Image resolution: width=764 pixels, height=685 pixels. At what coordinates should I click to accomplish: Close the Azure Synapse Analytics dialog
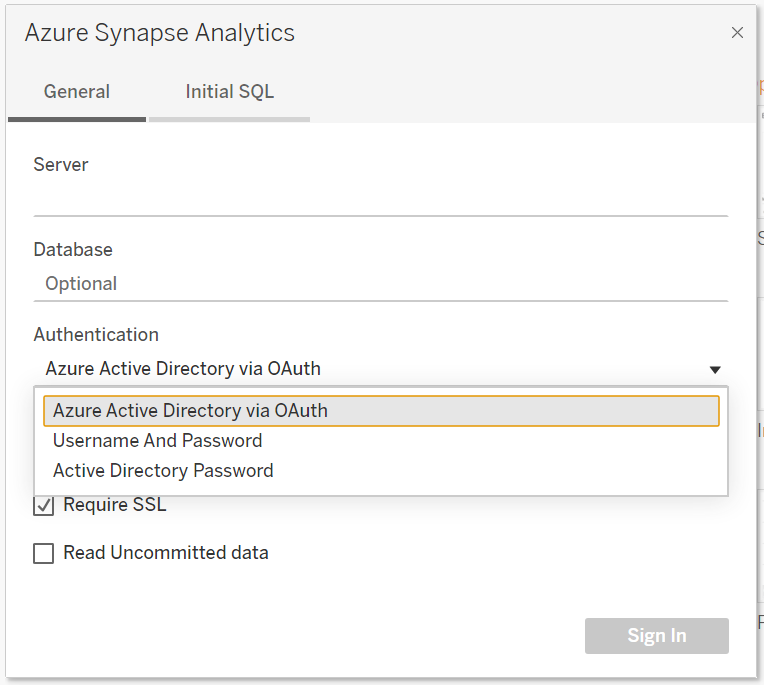737,33
